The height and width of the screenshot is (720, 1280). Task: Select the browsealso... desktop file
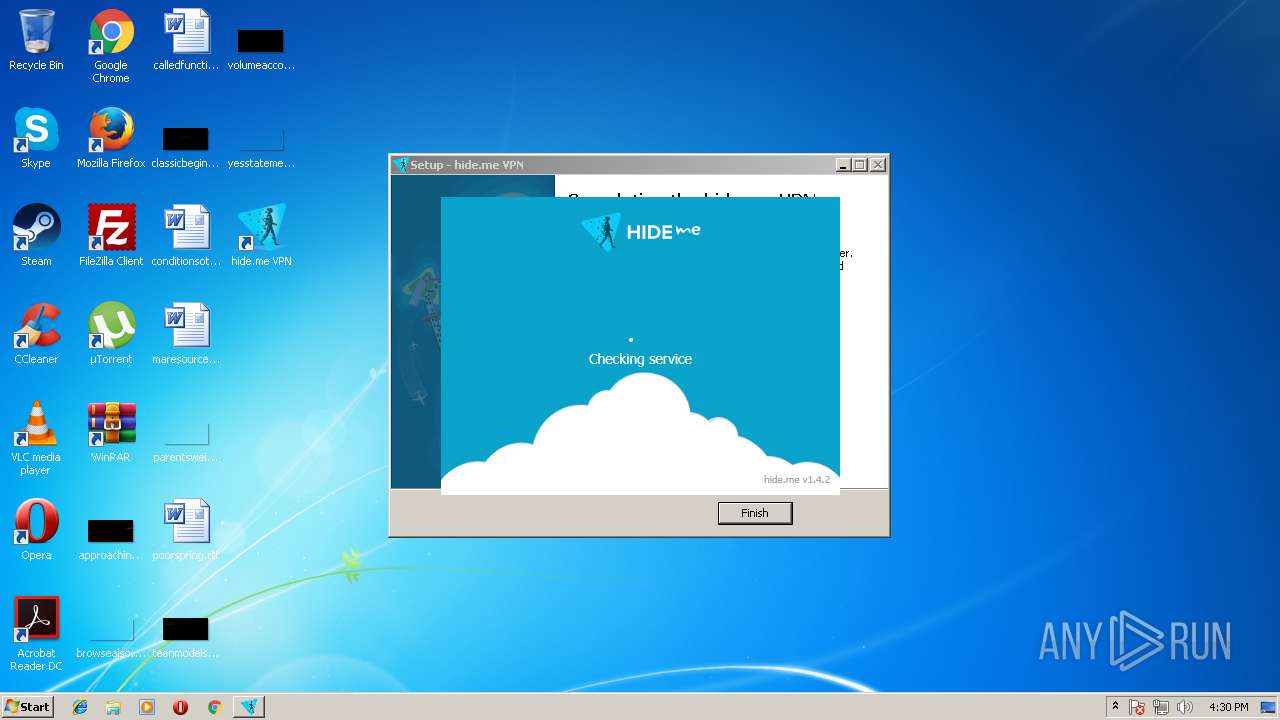click(x=110, y=638)
